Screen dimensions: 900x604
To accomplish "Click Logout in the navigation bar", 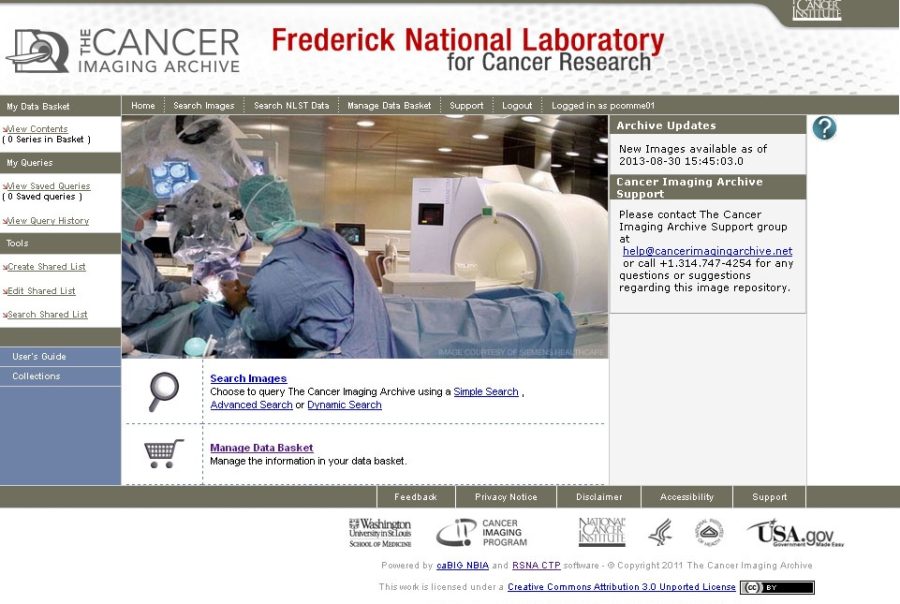I will (x=517, y=106).
